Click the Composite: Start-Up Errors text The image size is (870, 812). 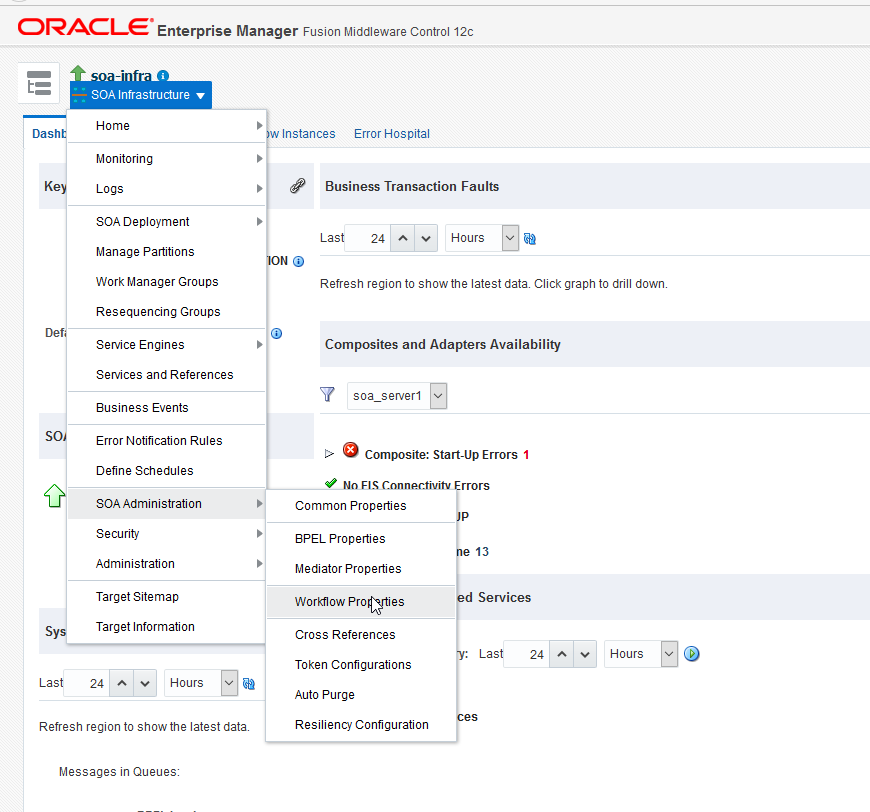[441, 455]
